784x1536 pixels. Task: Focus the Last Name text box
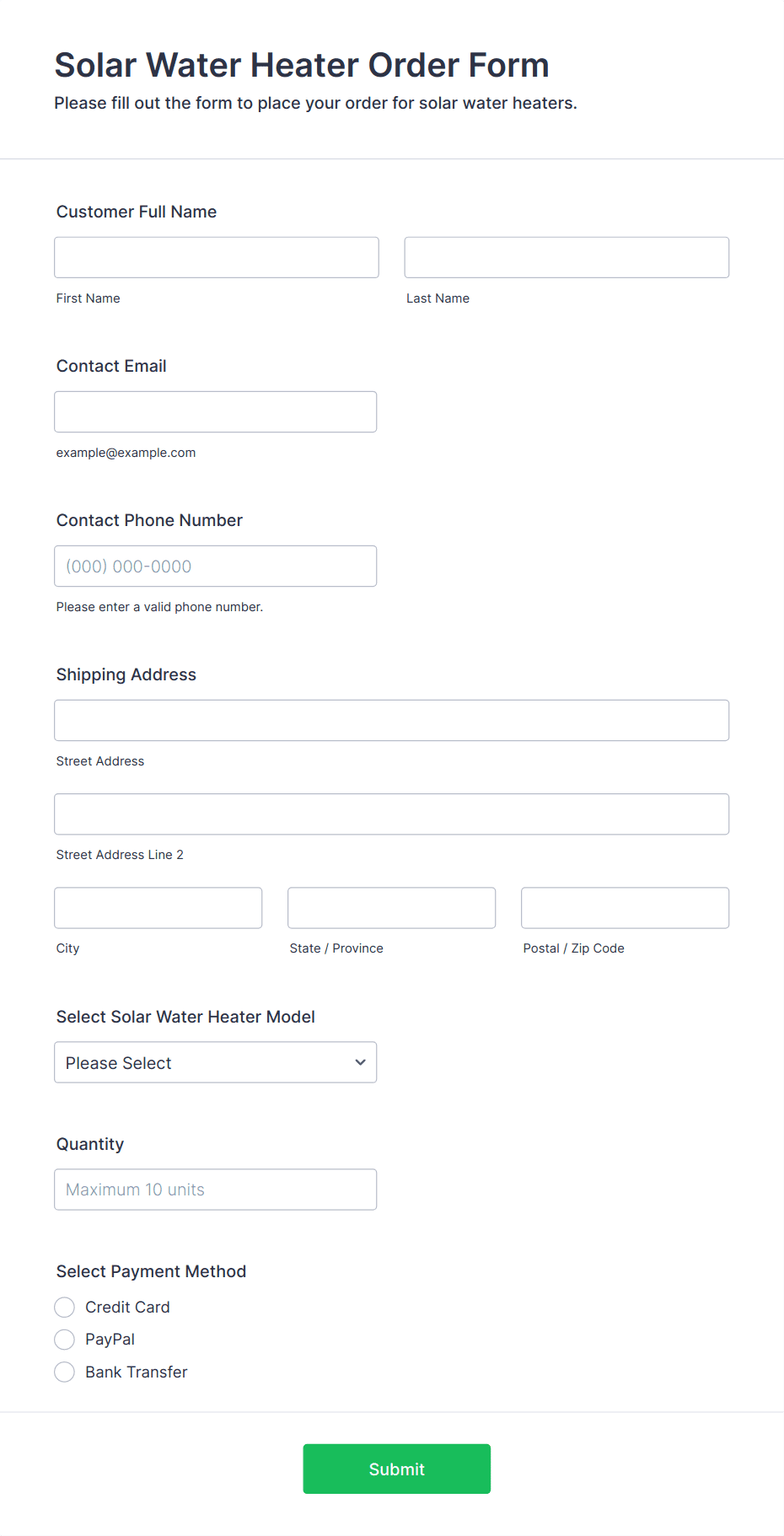[x=567, y=257]
